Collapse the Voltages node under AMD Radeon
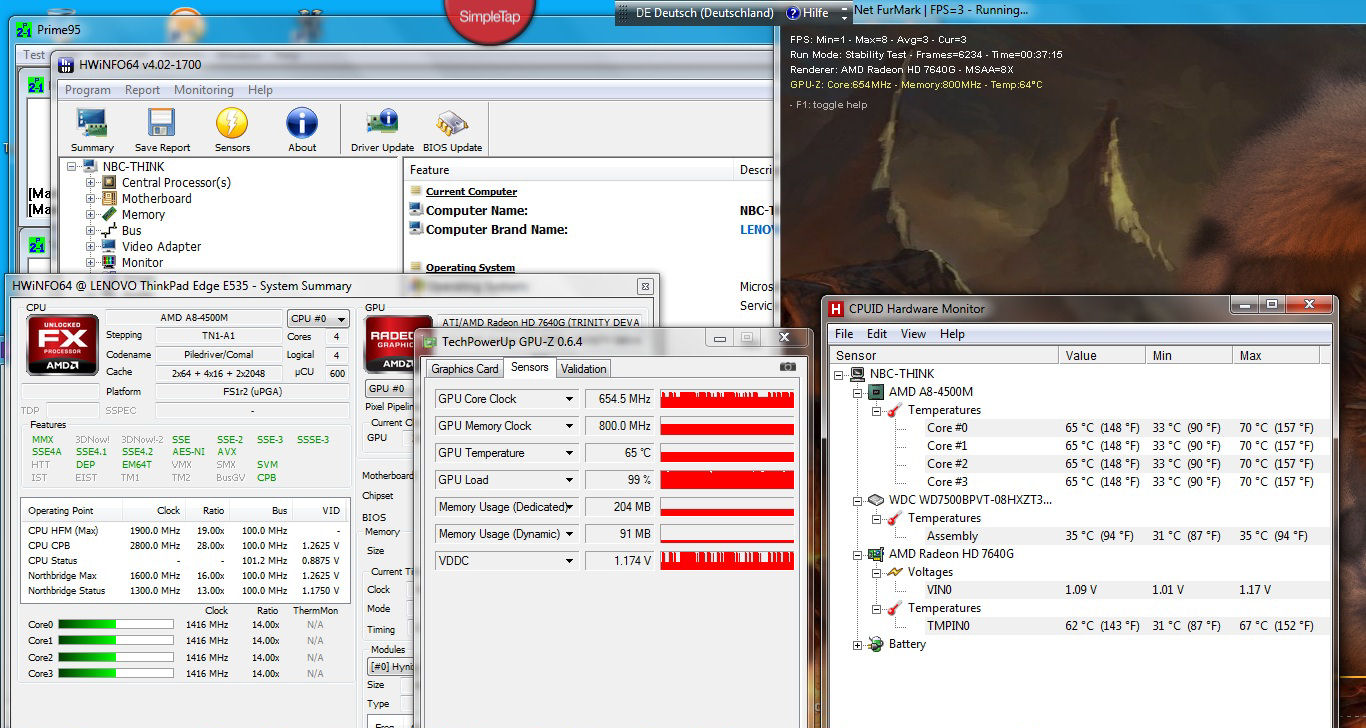1366x728 pixels. (x=876, y=573)
